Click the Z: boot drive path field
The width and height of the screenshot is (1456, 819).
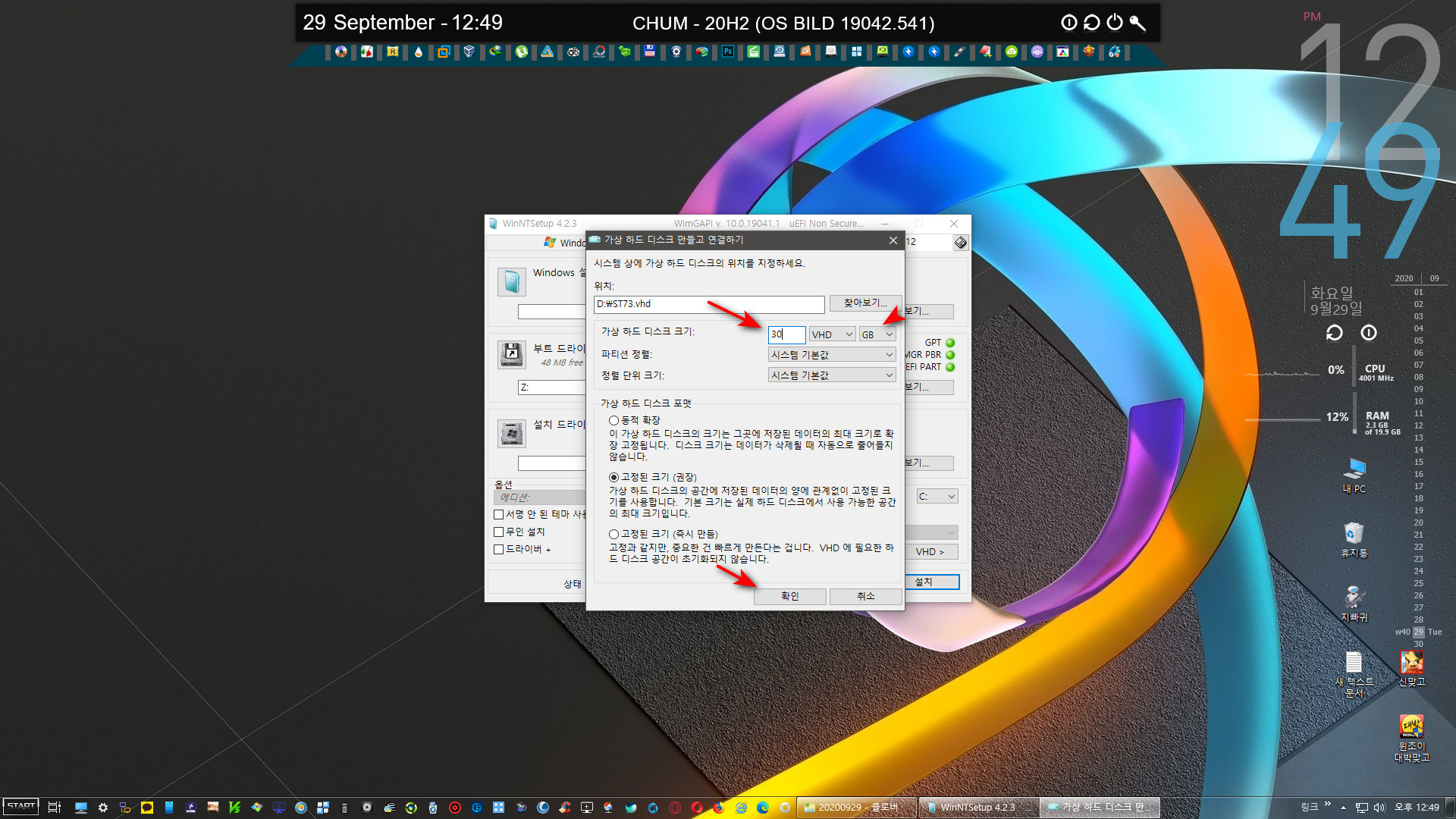coord(552,388)
